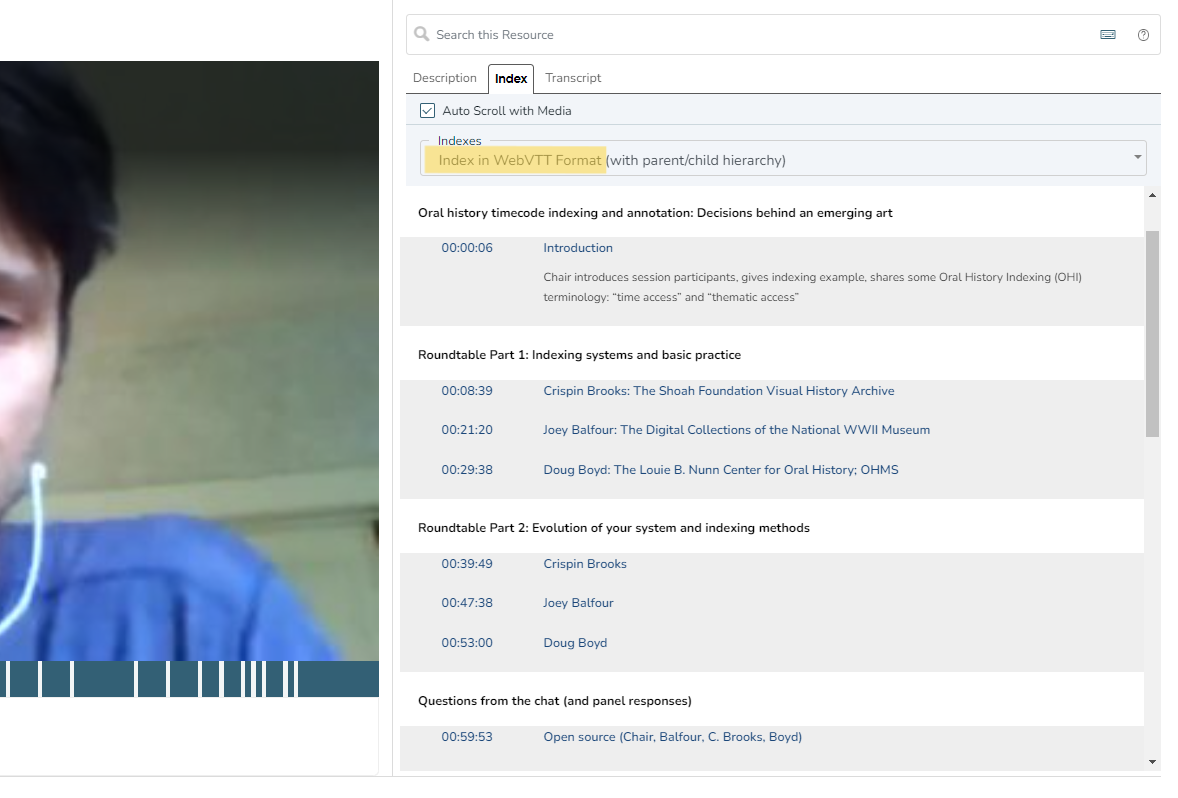This screenshot has width=1178, height=798.
Task: Open Joey Balfour segment at 00:47:38
Action: pyautogui.click(x=578, y=603)
